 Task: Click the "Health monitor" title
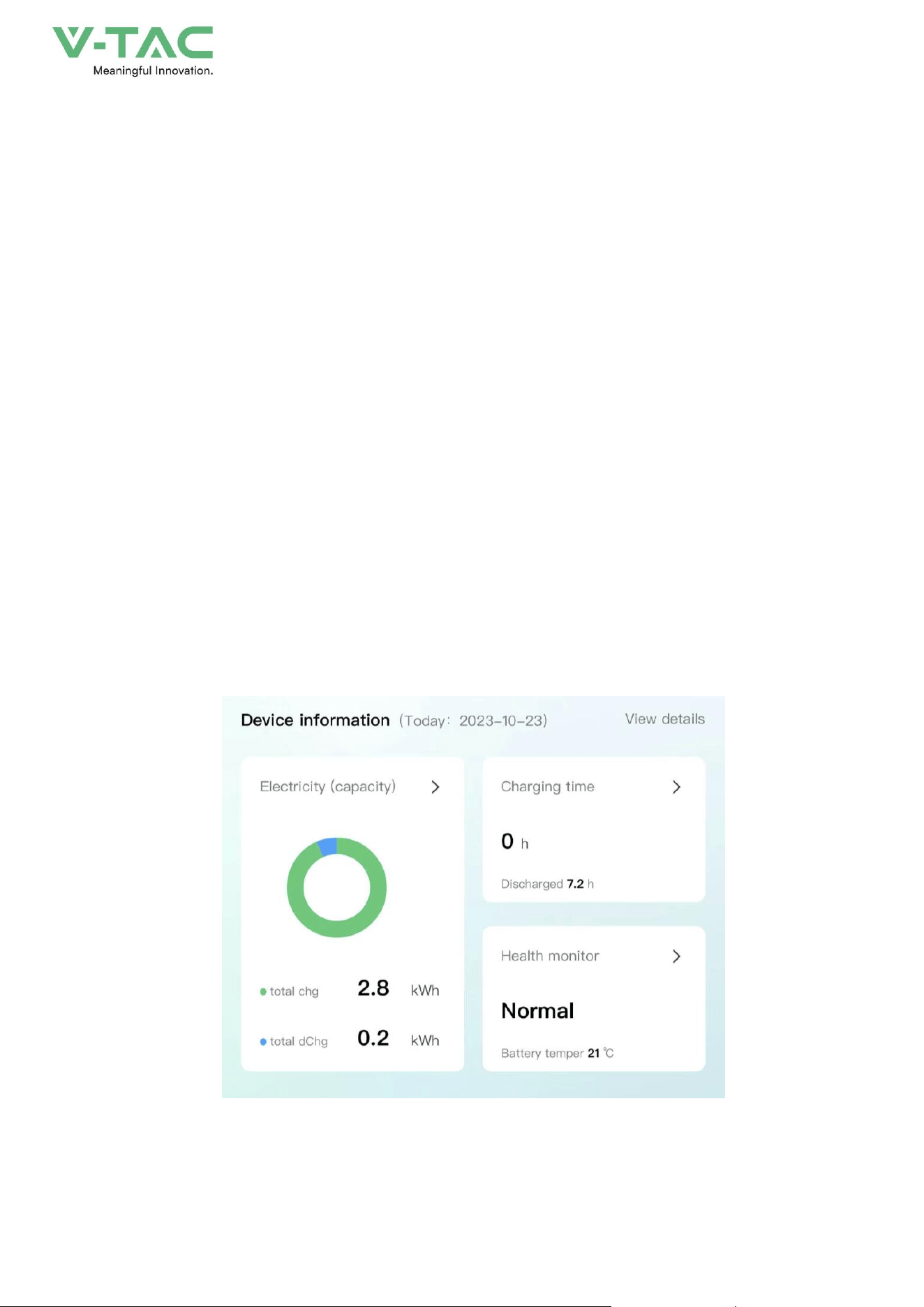pyautogui.click(x=550, y=956)
